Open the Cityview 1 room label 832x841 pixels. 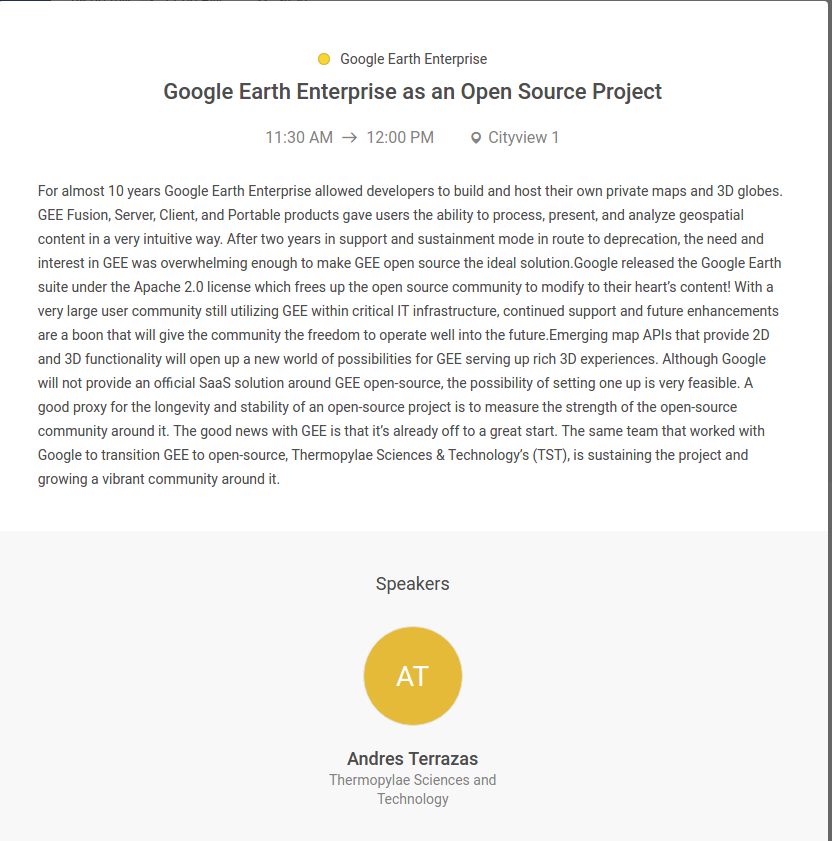[x=524, y=138]
